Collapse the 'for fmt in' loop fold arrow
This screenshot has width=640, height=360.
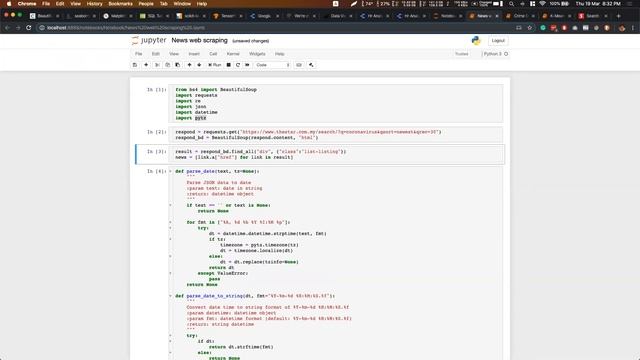click(x=171, y=222)
